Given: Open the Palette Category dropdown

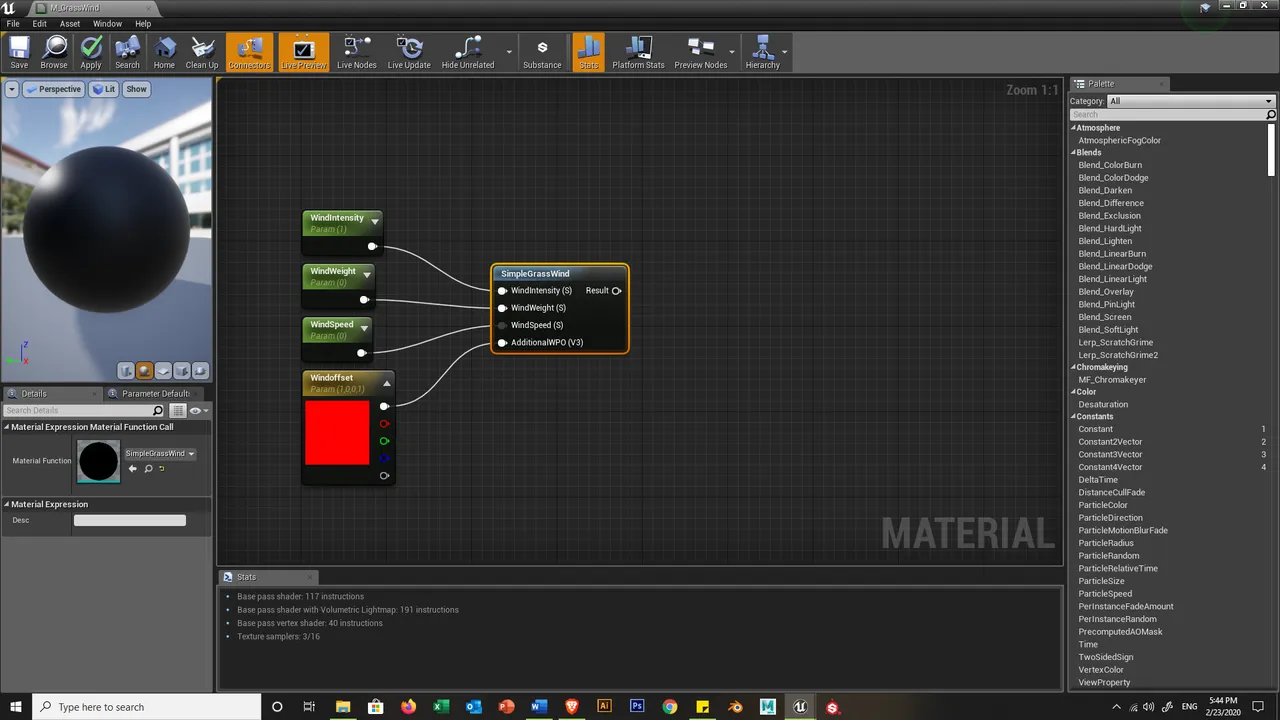Looking at the screenshot, I should [x=1191, y=101].
